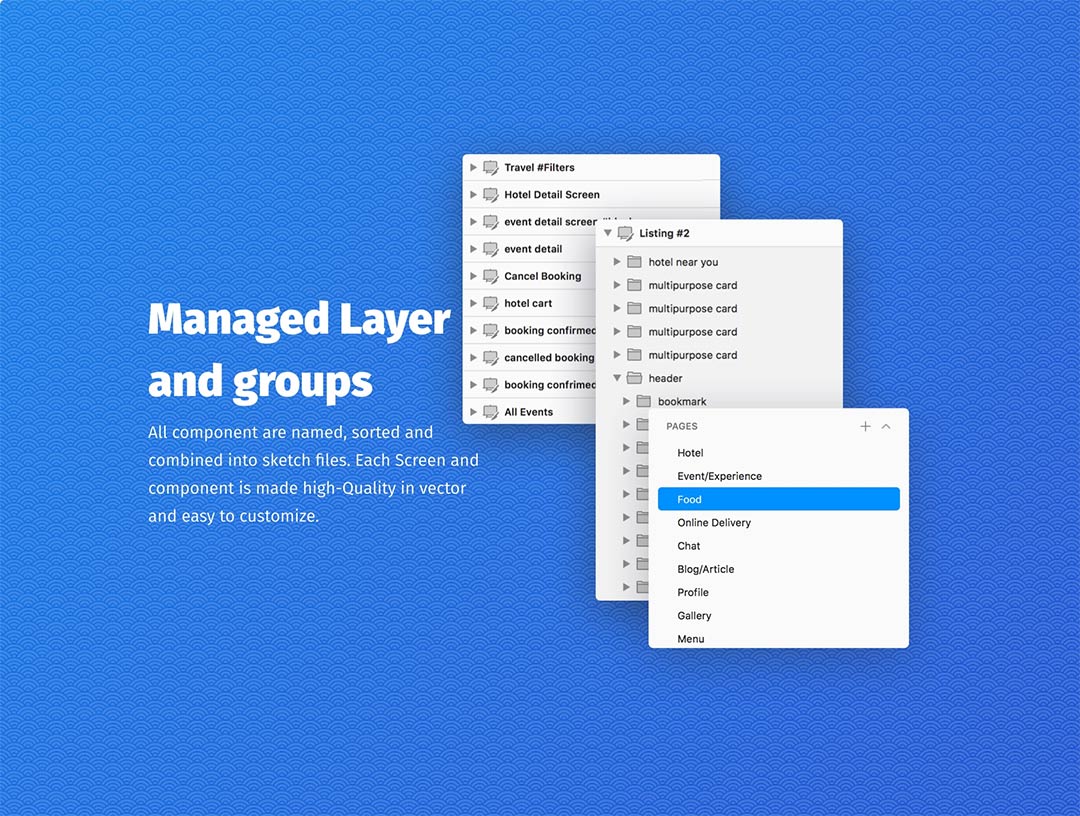Screen dimensions: 1080x816
Task: Click the Listing #2 artboard icon
Action: click(625, 233)
